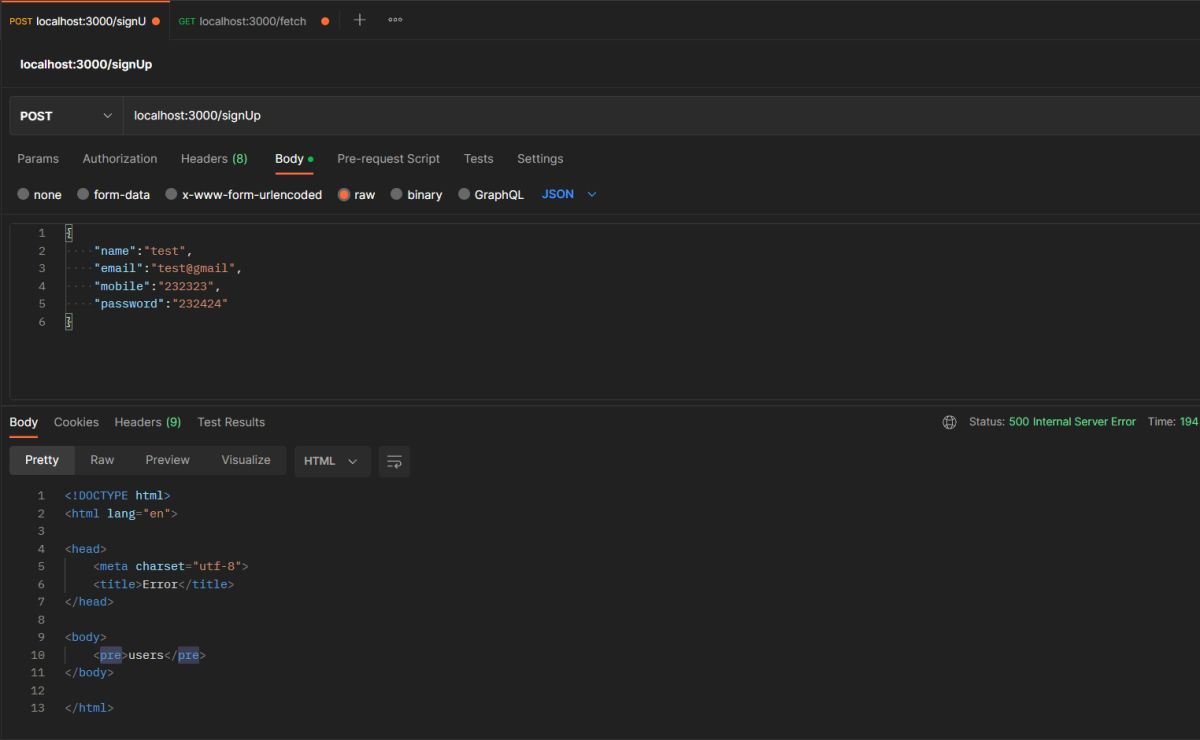Click the <meta charset="utf-8"> line
Viewport: 1200px width, 740px height.
pyautogui.click(x=171, y=566)
